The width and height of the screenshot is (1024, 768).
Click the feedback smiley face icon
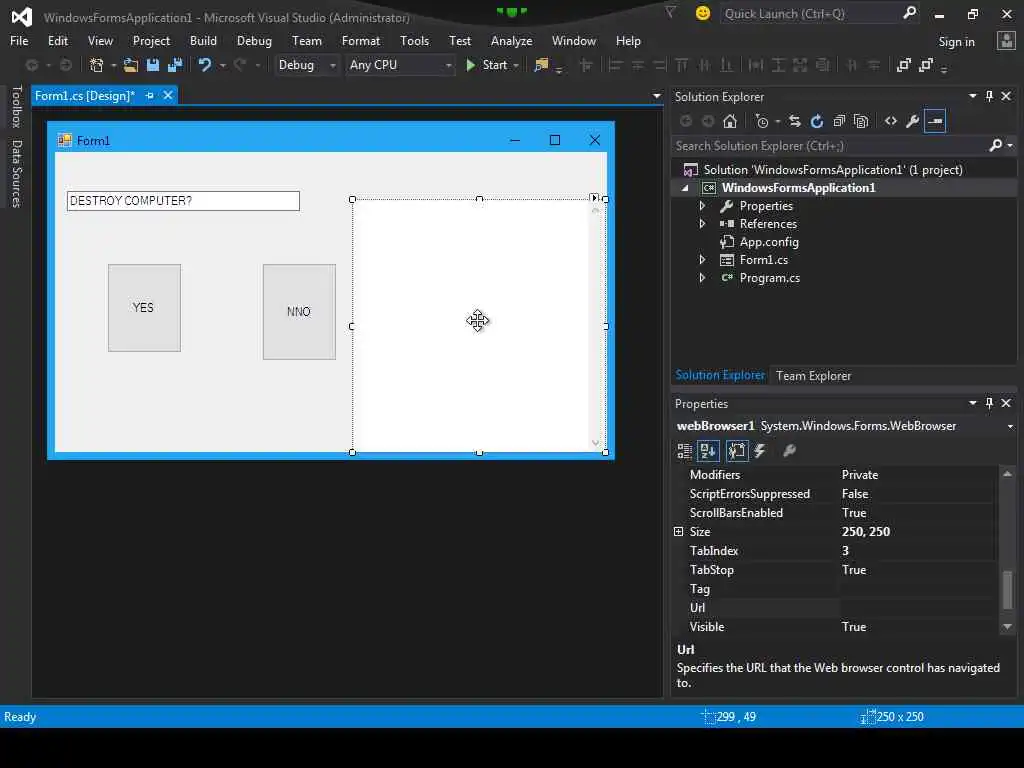(703, 13)
